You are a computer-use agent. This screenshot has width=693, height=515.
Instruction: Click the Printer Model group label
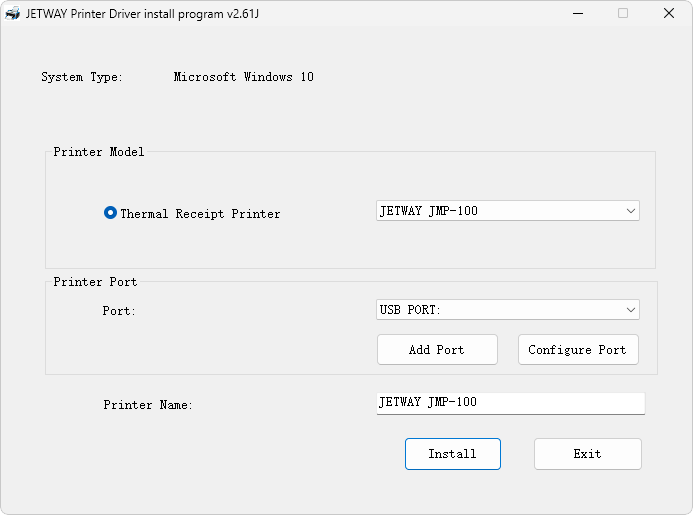99,152
